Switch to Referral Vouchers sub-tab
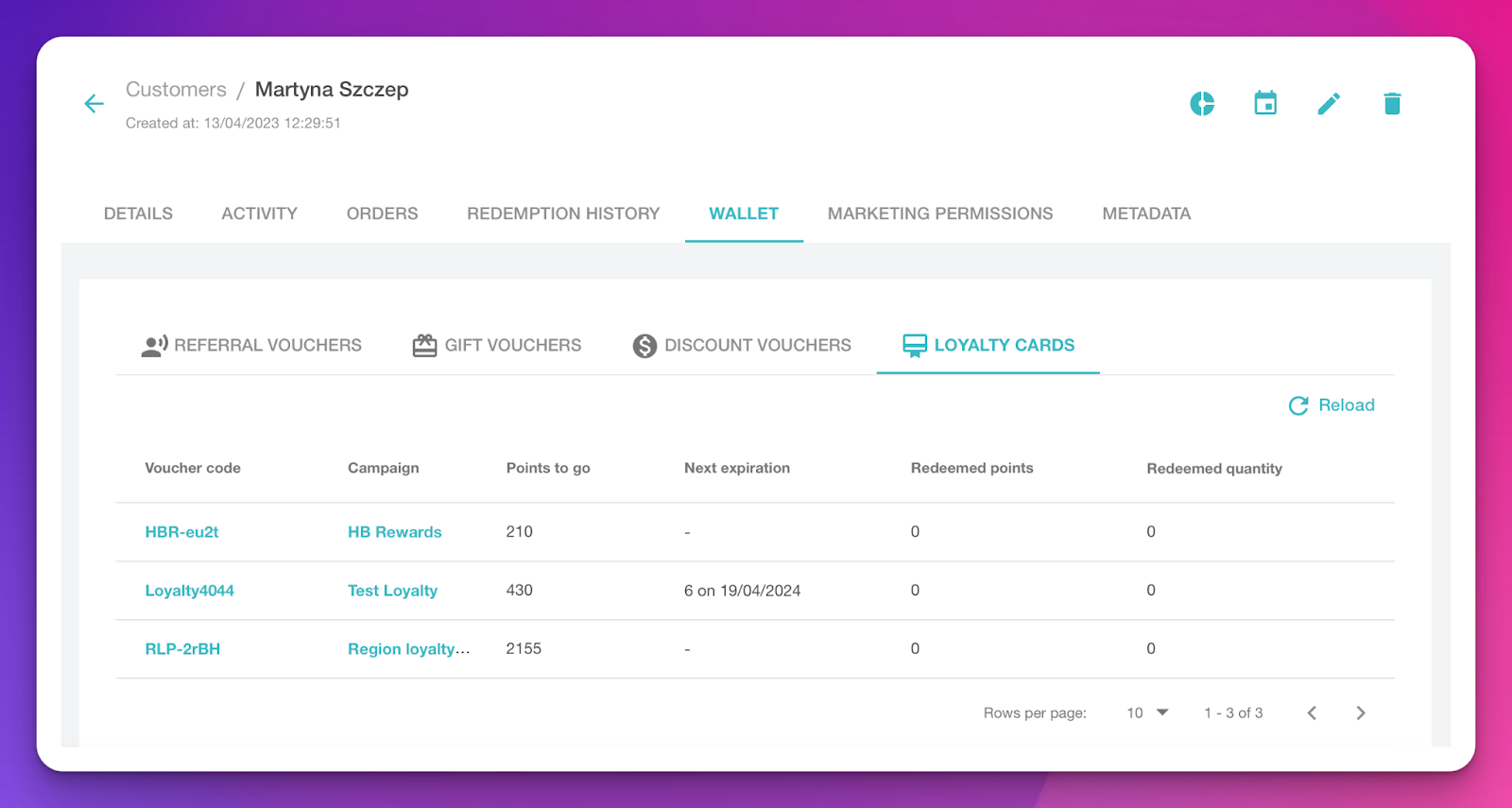Image resolution: width=1512 pixels, height=808 pixels. (251, 346)
